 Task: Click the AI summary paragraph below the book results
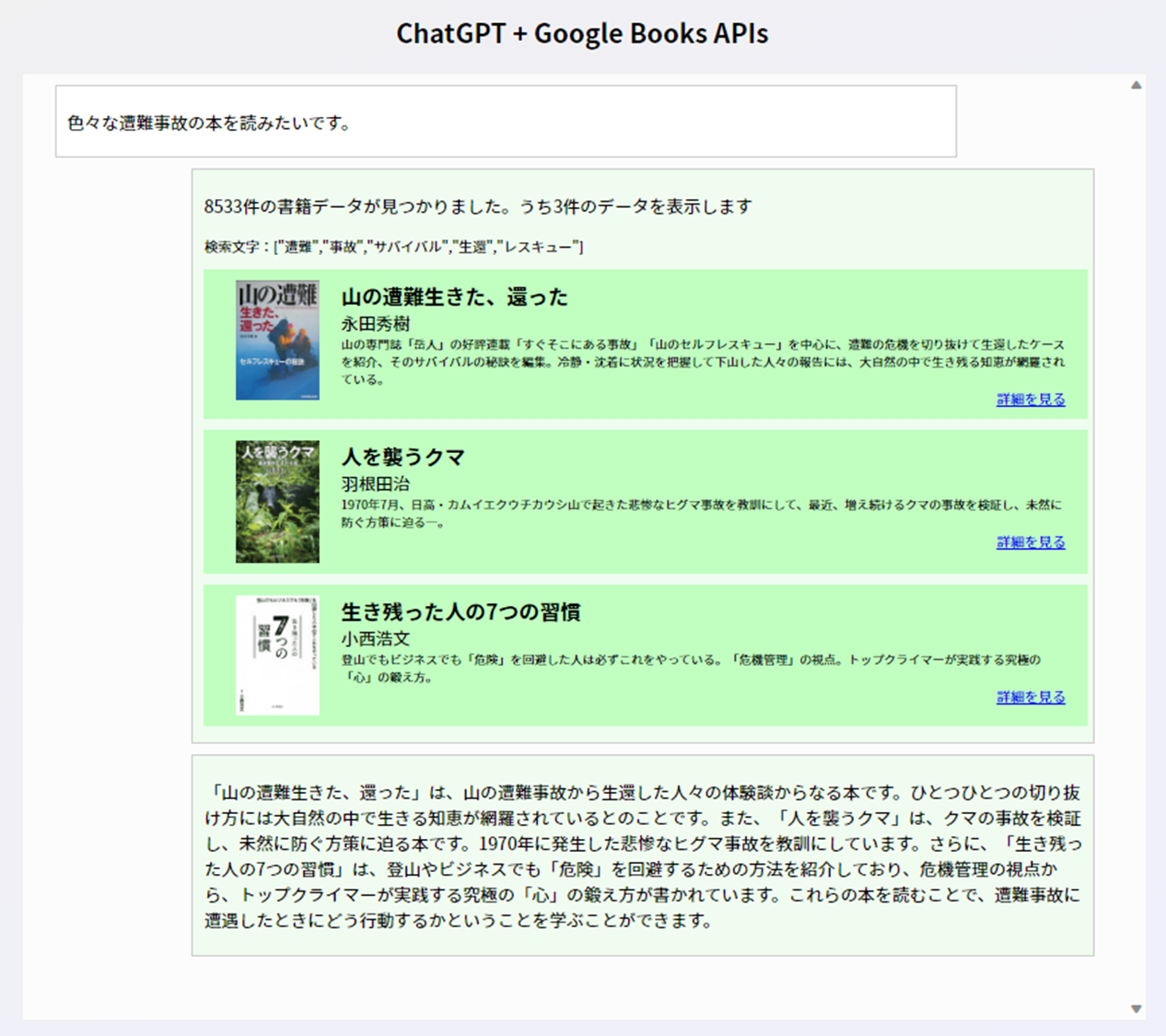(x=643, y=856)
